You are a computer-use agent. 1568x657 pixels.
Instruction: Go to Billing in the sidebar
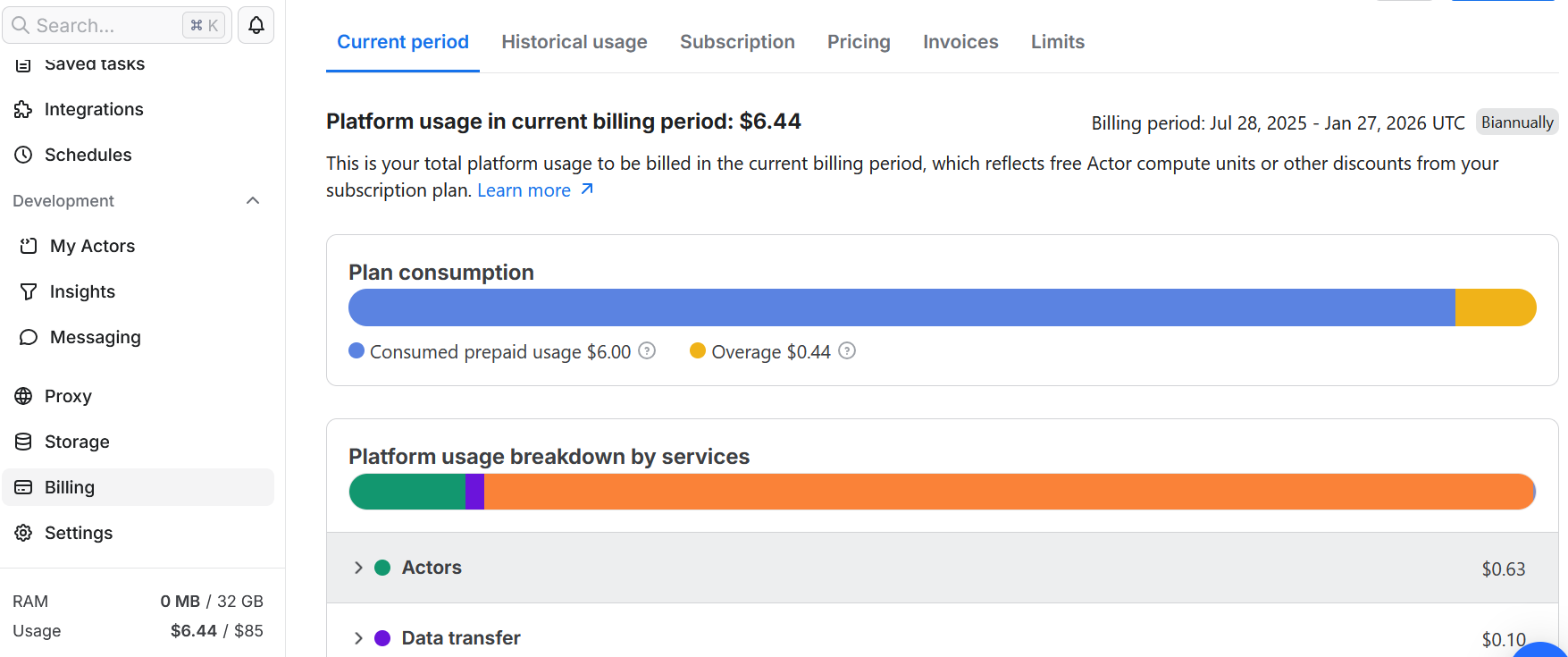(x=70, y=487)
